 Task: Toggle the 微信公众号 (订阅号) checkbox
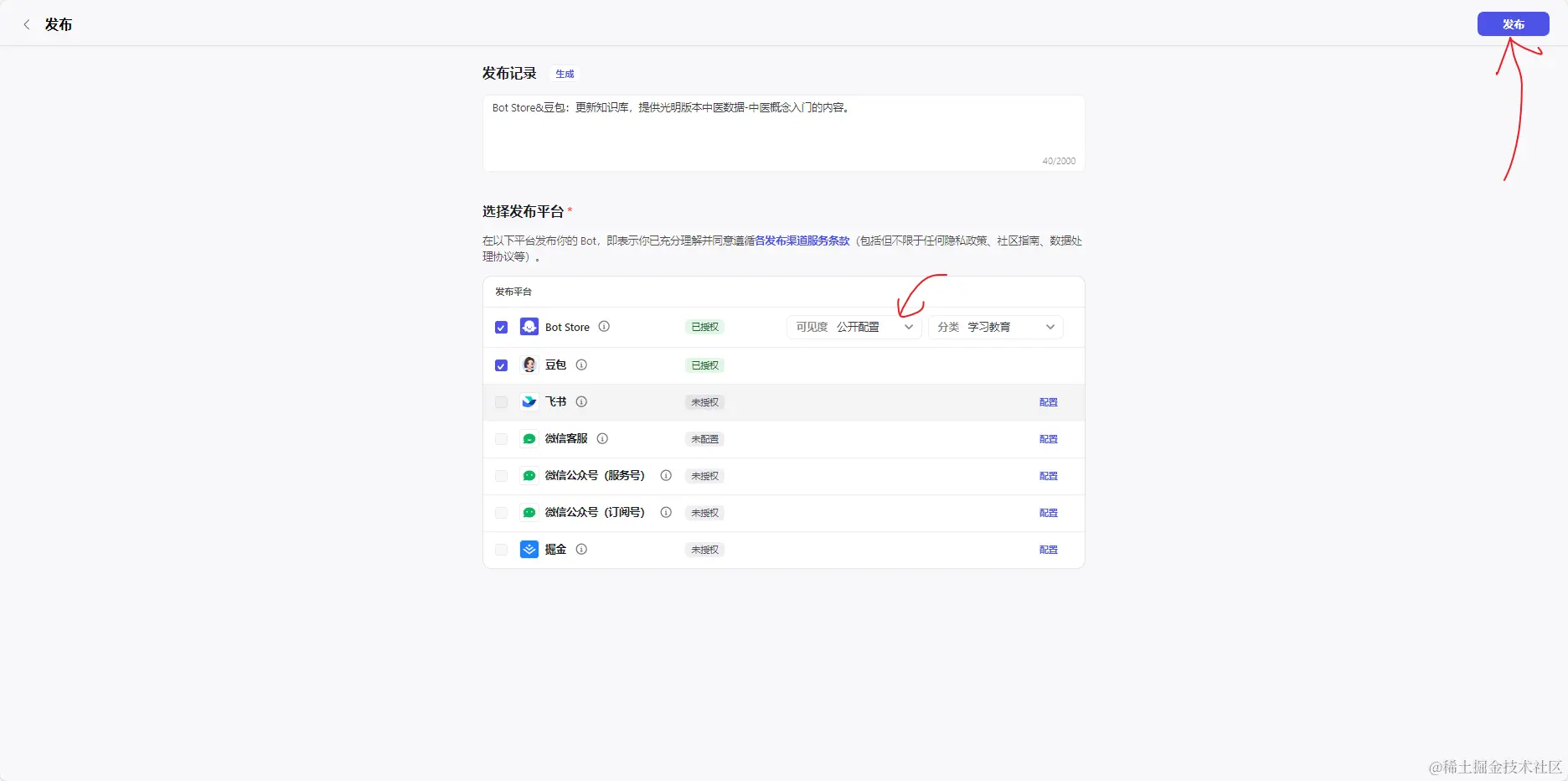point(501,513)
